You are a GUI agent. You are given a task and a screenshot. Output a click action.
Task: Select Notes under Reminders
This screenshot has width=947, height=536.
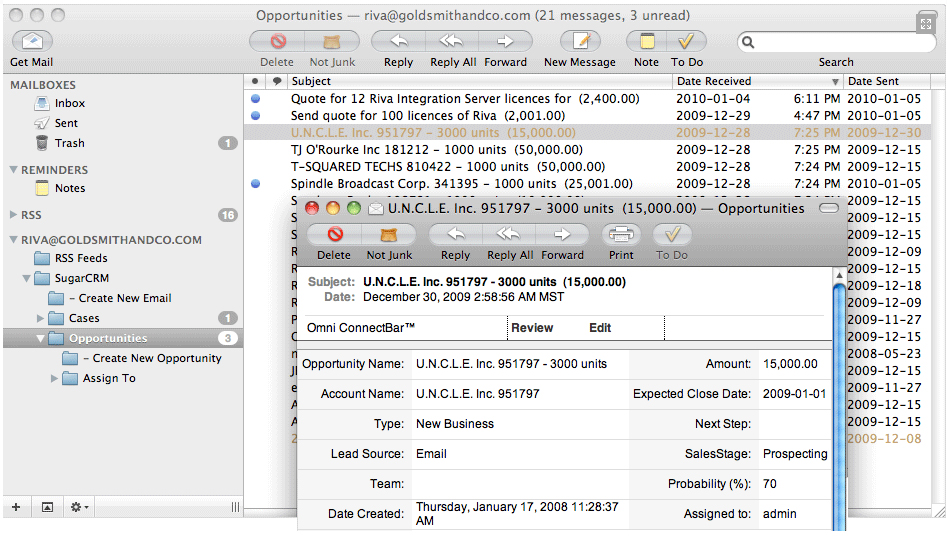(x=70, y=188)
